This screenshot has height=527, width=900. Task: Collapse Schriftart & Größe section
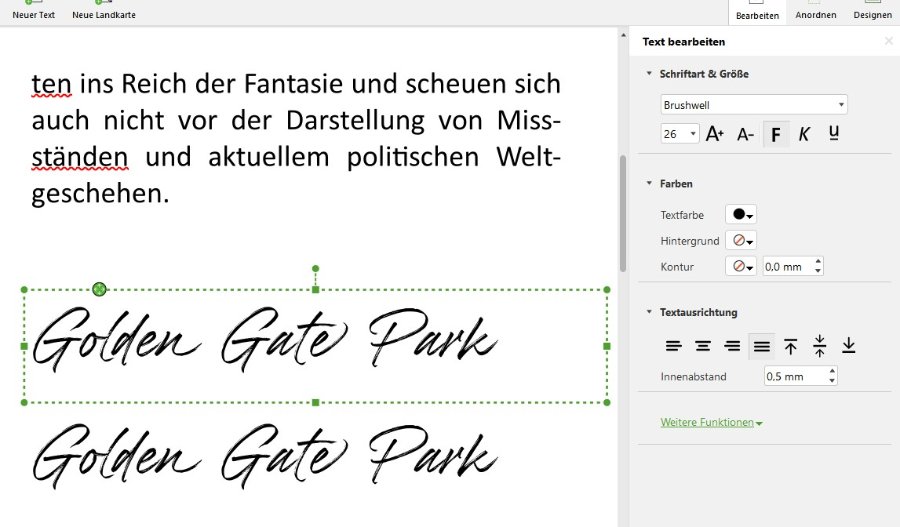tap(649, 73)
